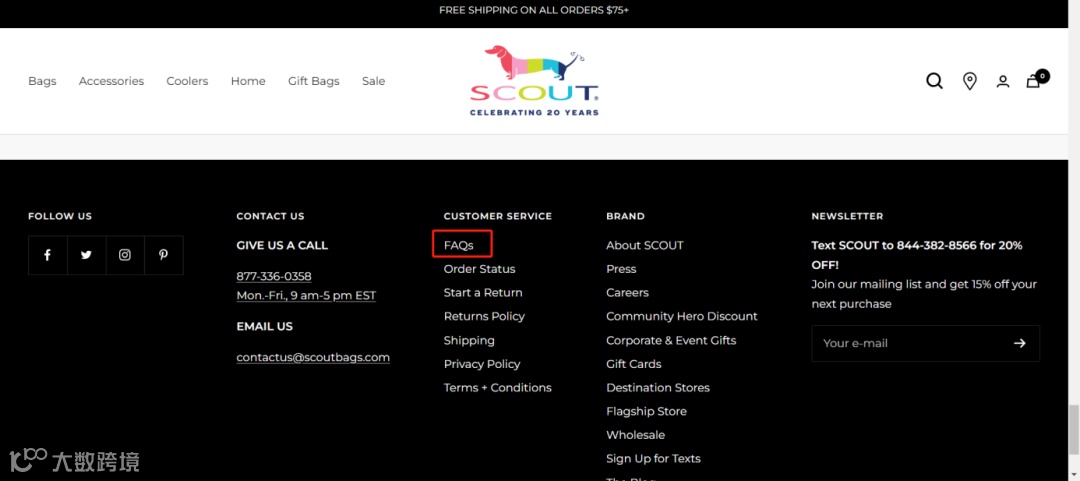Open Sign Up for Texts link
The height and width of the screenshot is (481, 1080).
[x=653, y=459]
